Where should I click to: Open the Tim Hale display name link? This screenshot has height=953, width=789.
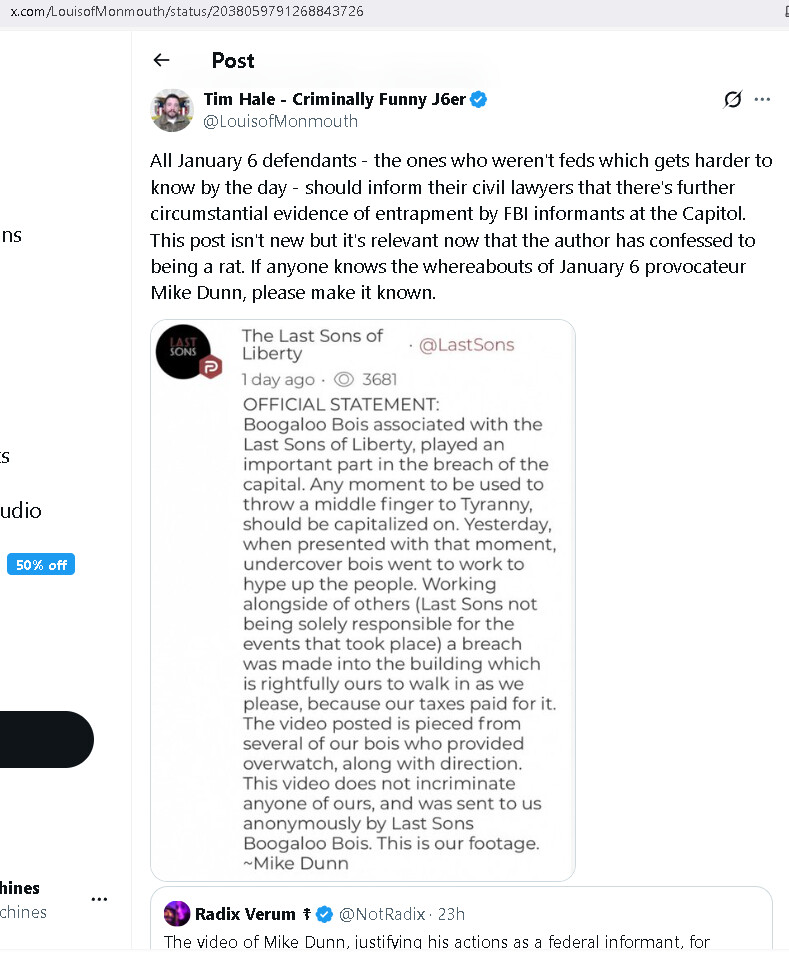coord(334,99)
